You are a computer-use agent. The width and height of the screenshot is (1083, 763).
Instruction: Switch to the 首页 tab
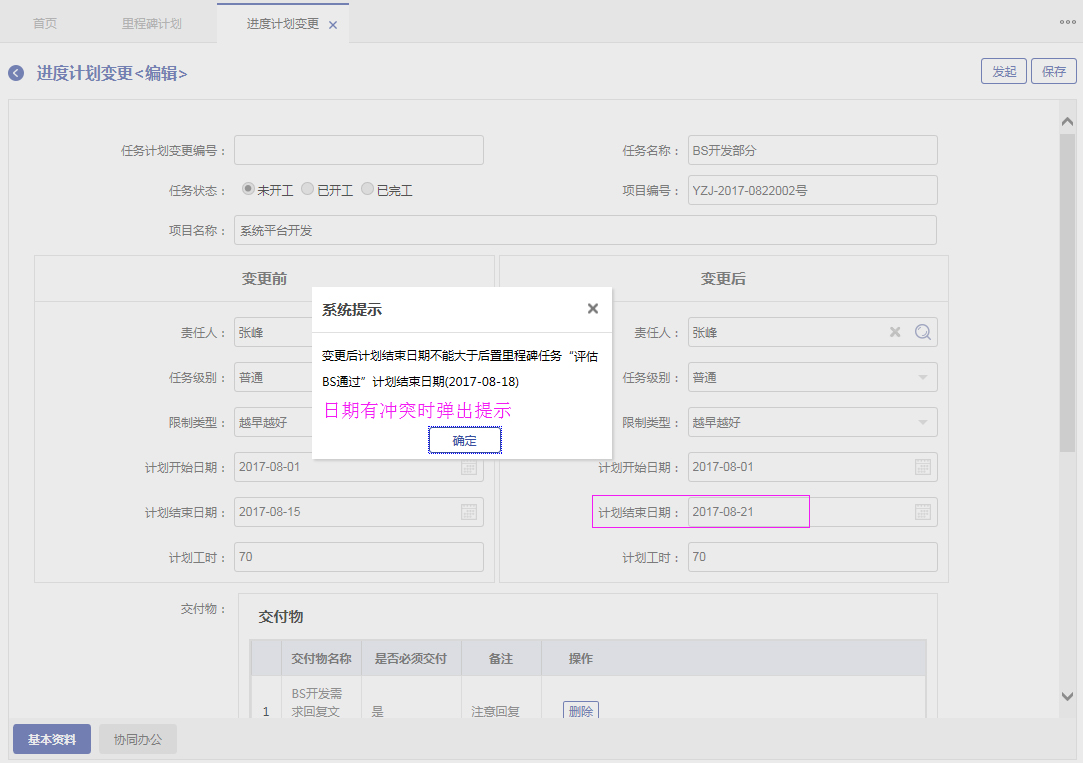click(45, 23)
